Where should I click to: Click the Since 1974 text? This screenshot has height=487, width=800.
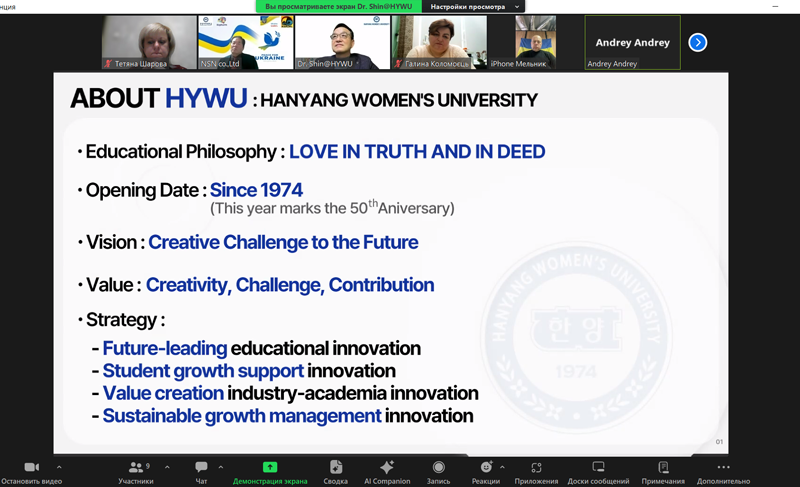[256, 190]
